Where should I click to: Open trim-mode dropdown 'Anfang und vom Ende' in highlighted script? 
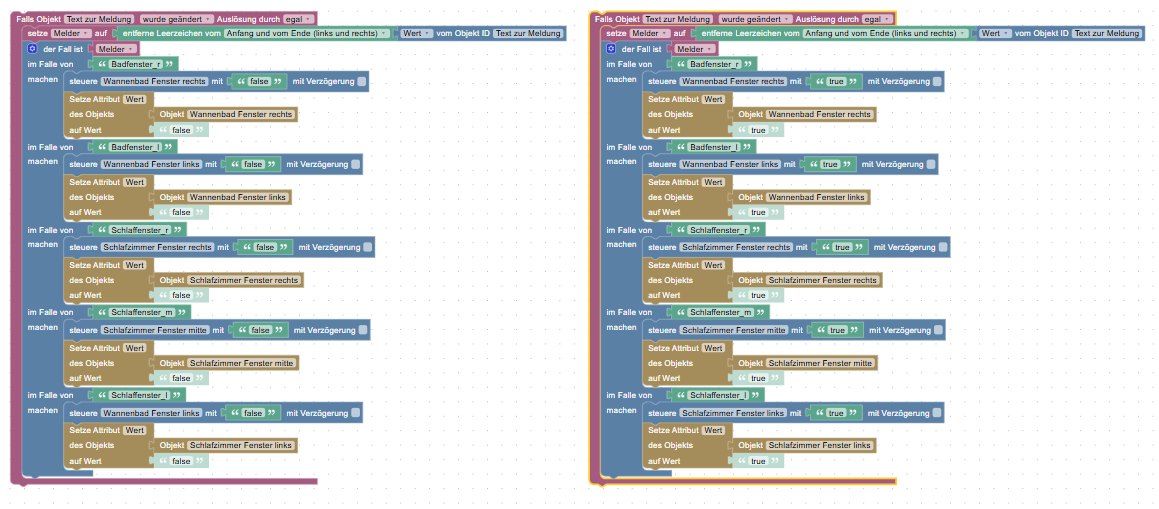point(888,33)
